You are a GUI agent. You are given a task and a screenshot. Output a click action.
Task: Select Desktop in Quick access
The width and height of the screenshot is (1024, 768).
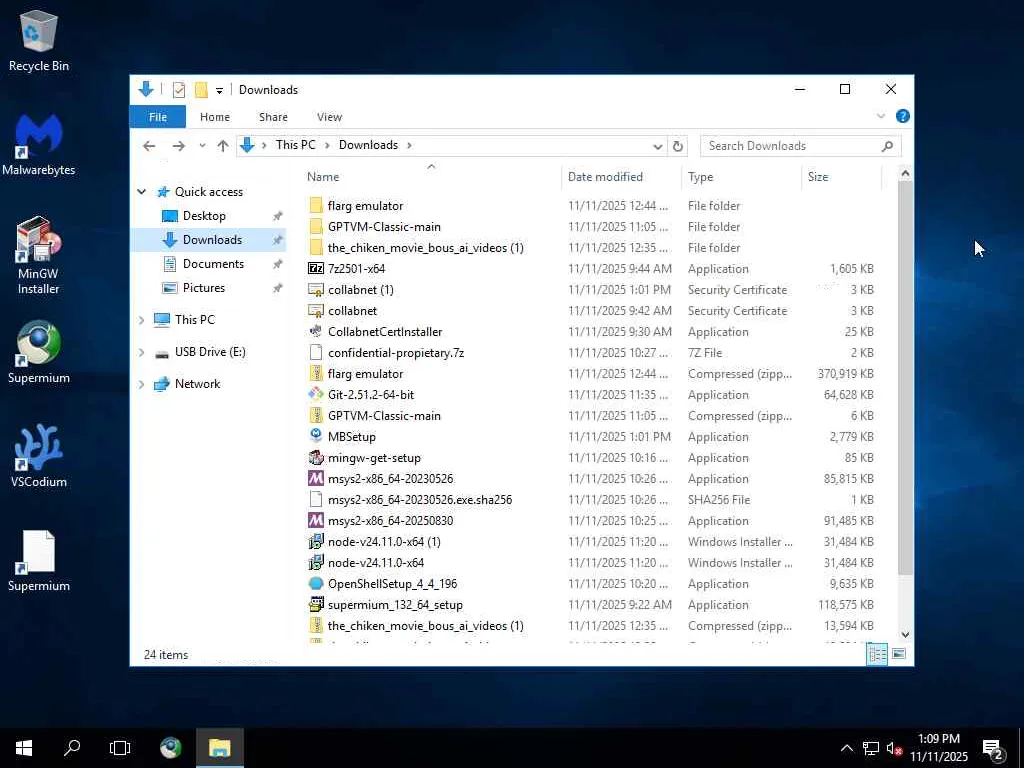204,216
